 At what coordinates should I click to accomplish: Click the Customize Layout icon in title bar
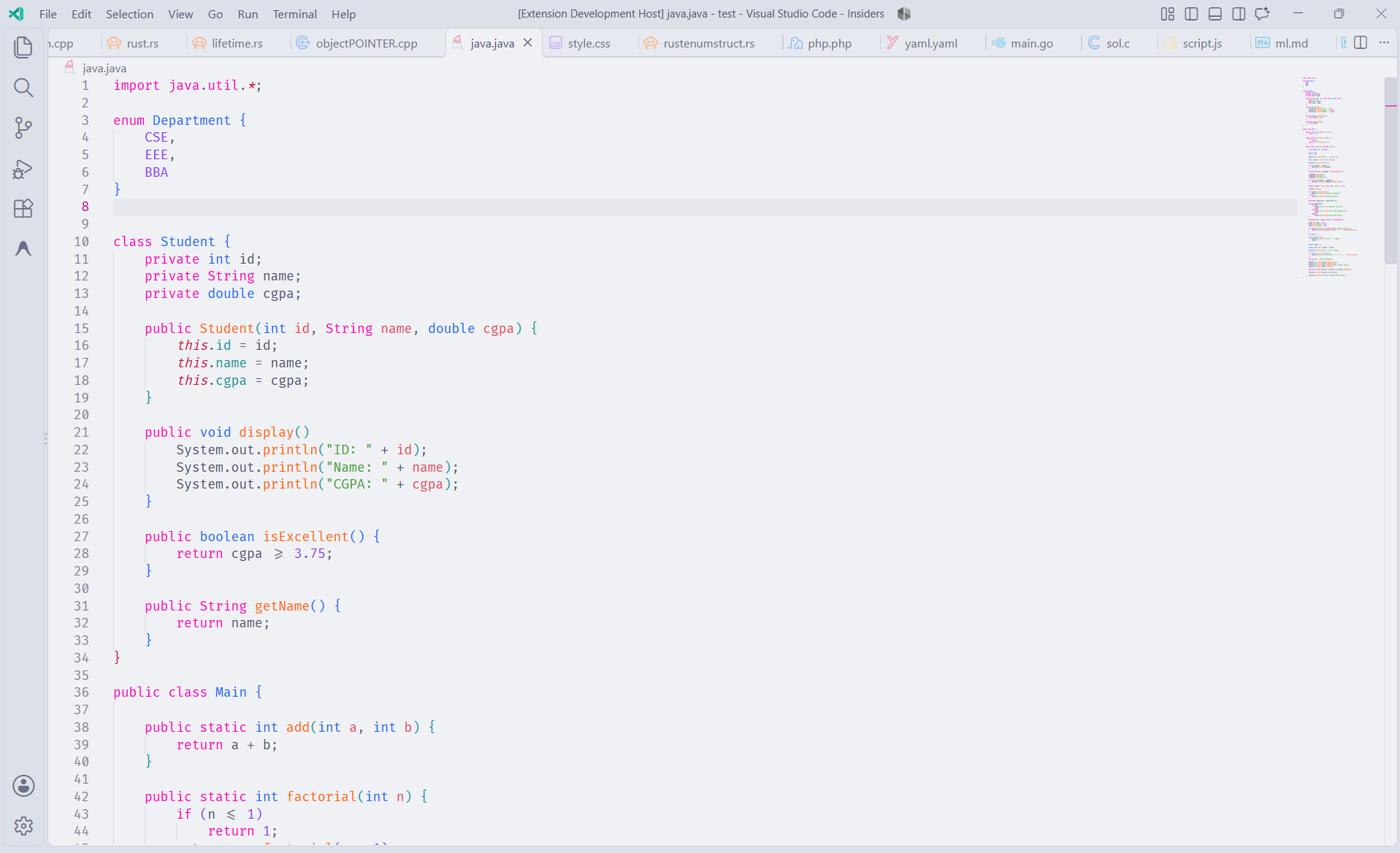(1168, 14)
